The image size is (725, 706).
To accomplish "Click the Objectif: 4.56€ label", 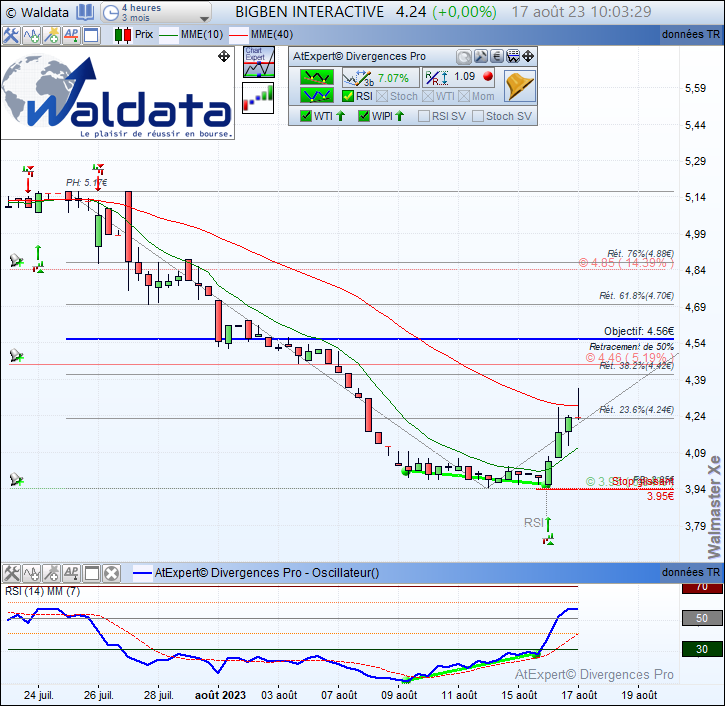I will tap(639, 331).
